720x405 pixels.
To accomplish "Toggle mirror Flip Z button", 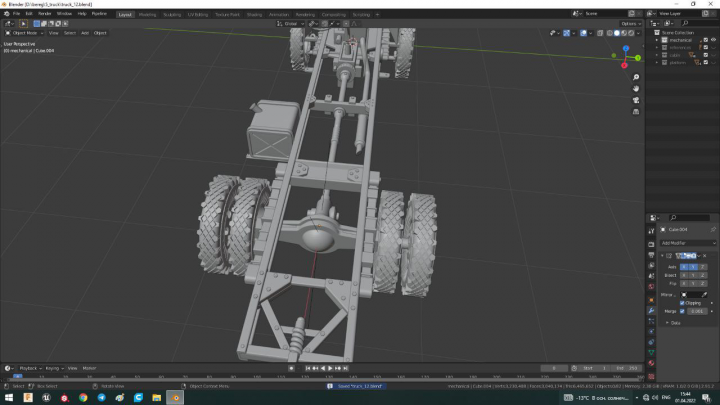I will coord(703,284).
